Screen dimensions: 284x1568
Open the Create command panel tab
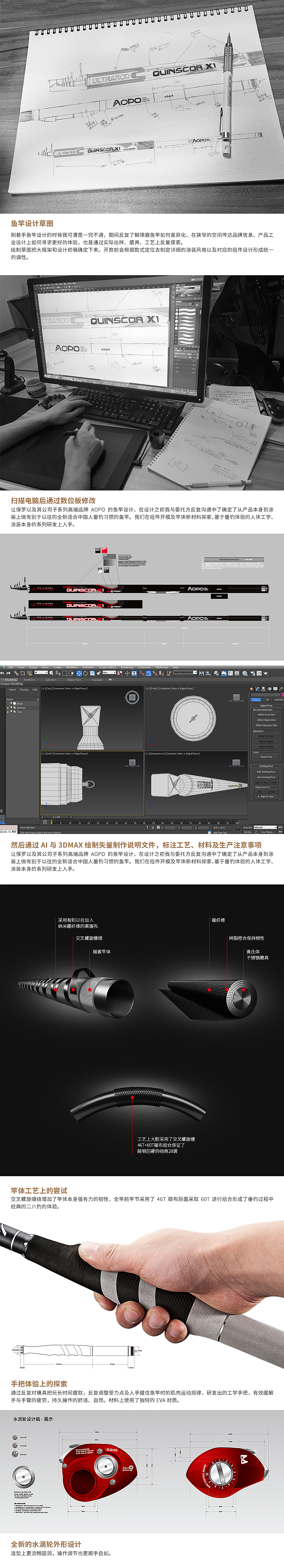[252, 689]
